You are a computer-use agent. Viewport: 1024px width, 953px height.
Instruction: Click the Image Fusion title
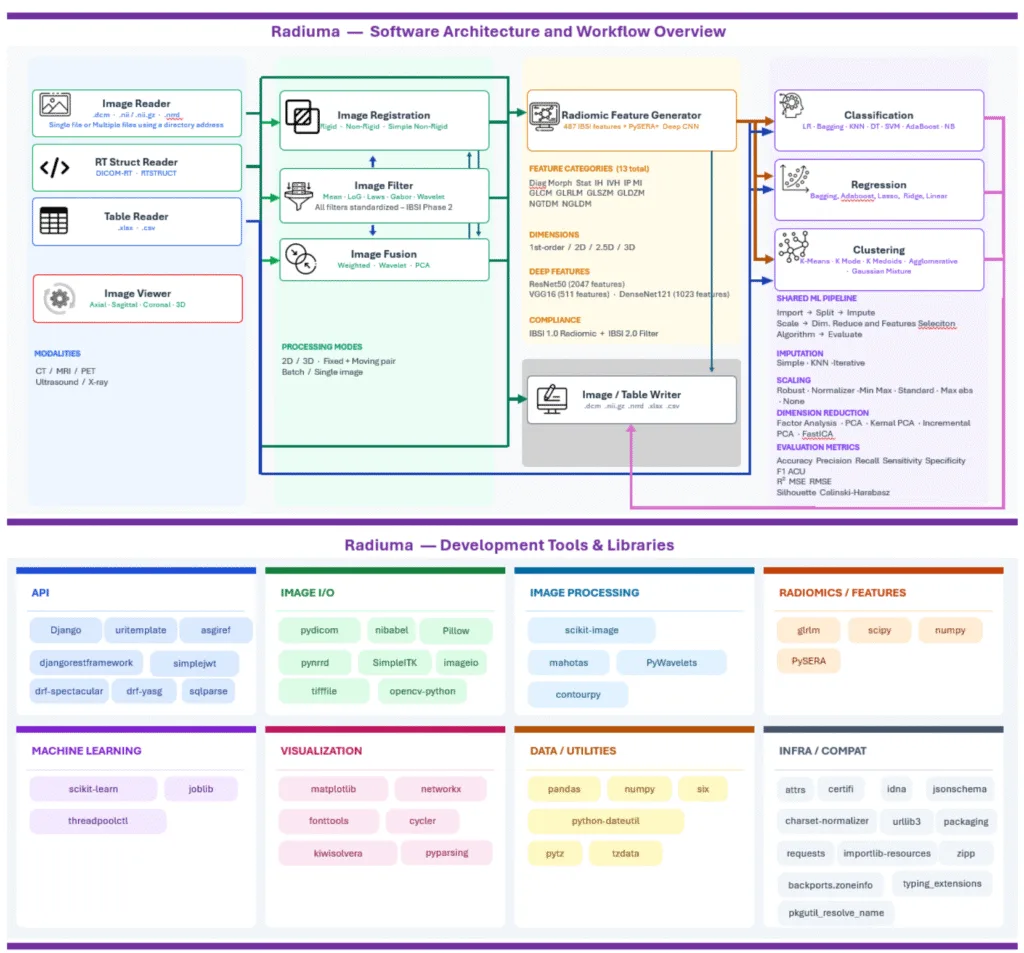[383, 254]
